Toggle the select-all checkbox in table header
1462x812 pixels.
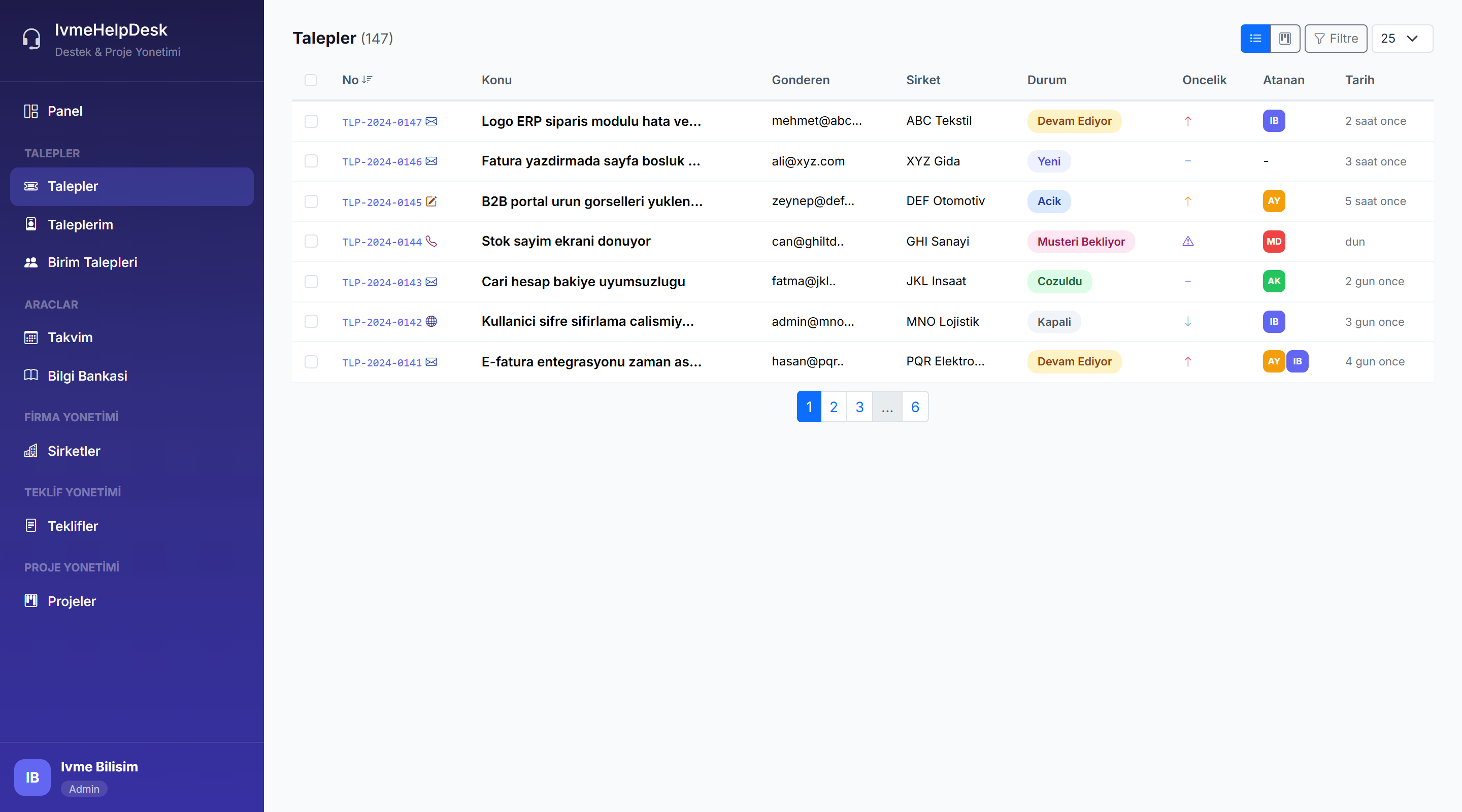coord(311,80)
